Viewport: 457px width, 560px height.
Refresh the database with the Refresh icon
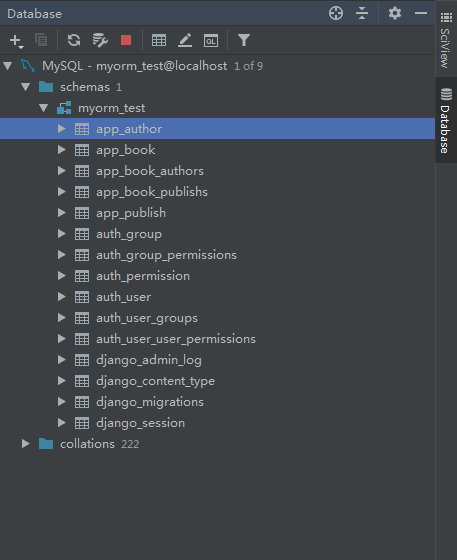(74, 40)
